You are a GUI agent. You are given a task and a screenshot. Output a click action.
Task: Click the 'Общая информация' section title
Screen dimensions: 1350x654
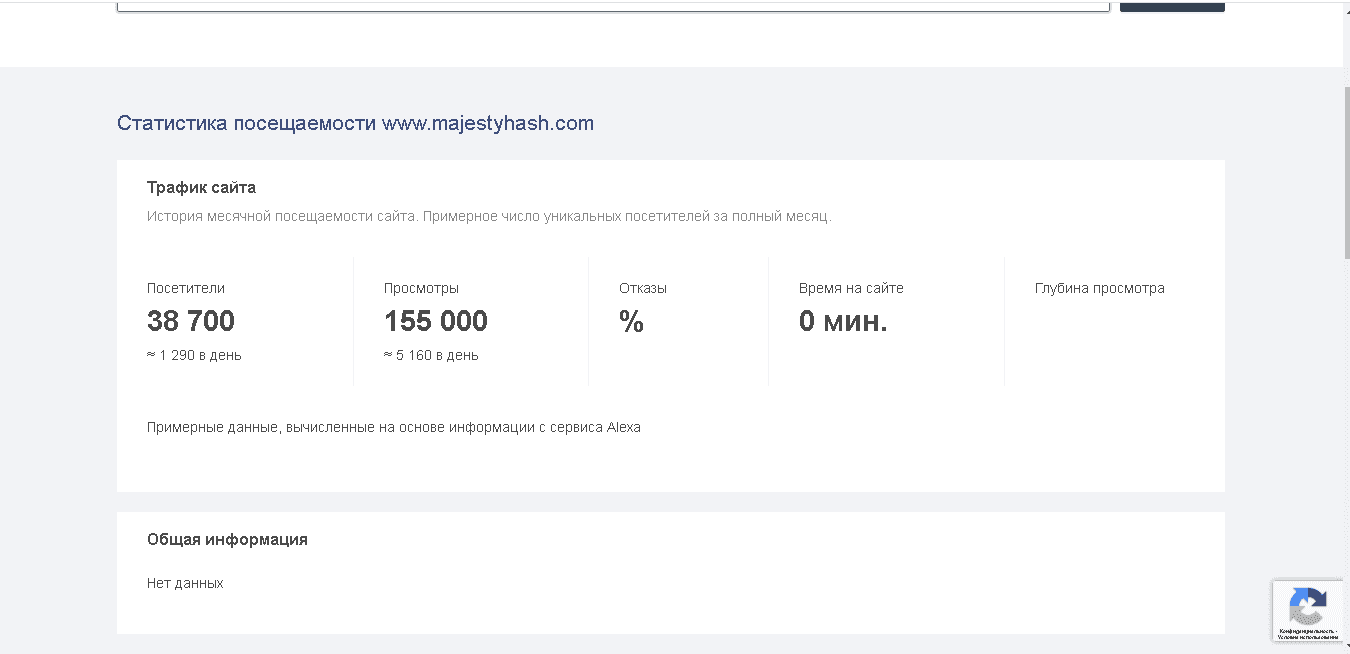(x=227, y=539)
